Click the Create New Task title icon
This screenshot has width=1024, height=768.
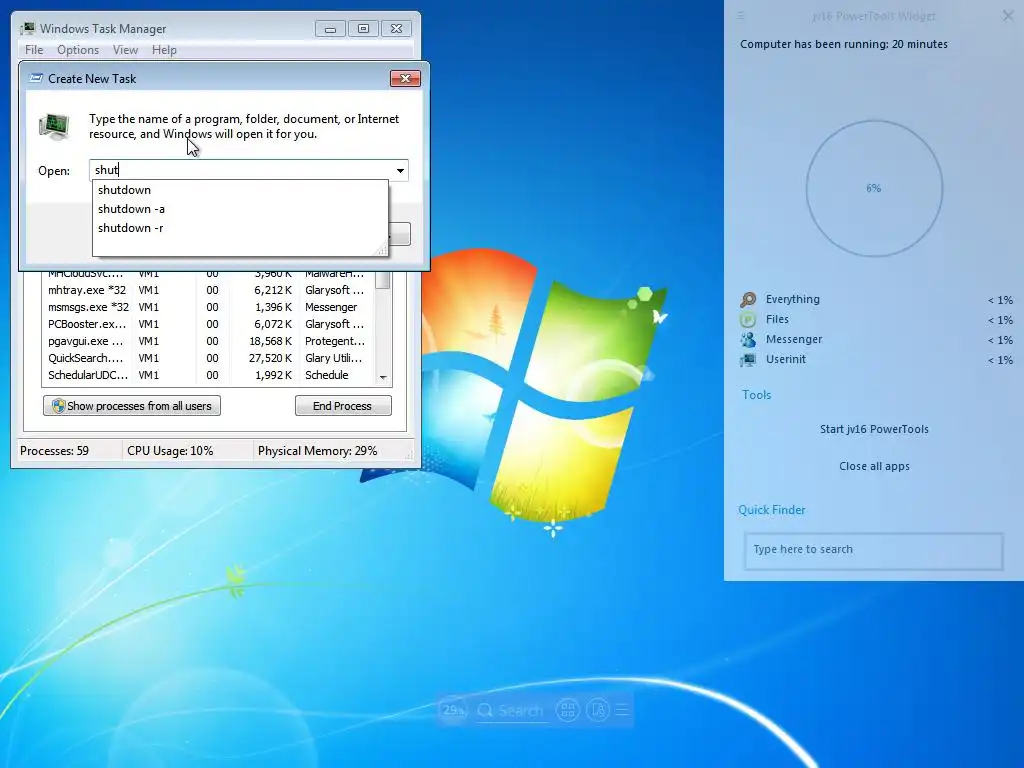(37, 78)
